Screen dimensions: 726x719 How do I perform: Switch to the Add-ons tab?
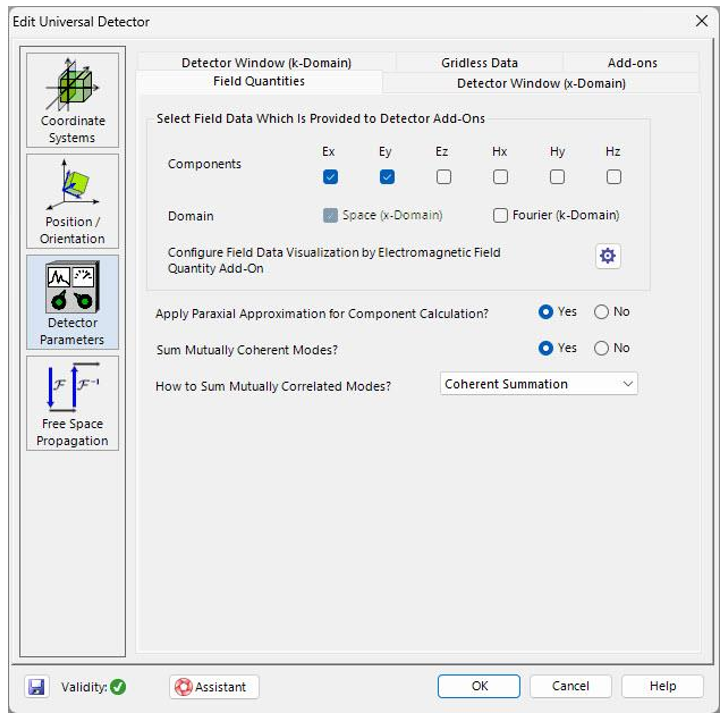[632, 63]
